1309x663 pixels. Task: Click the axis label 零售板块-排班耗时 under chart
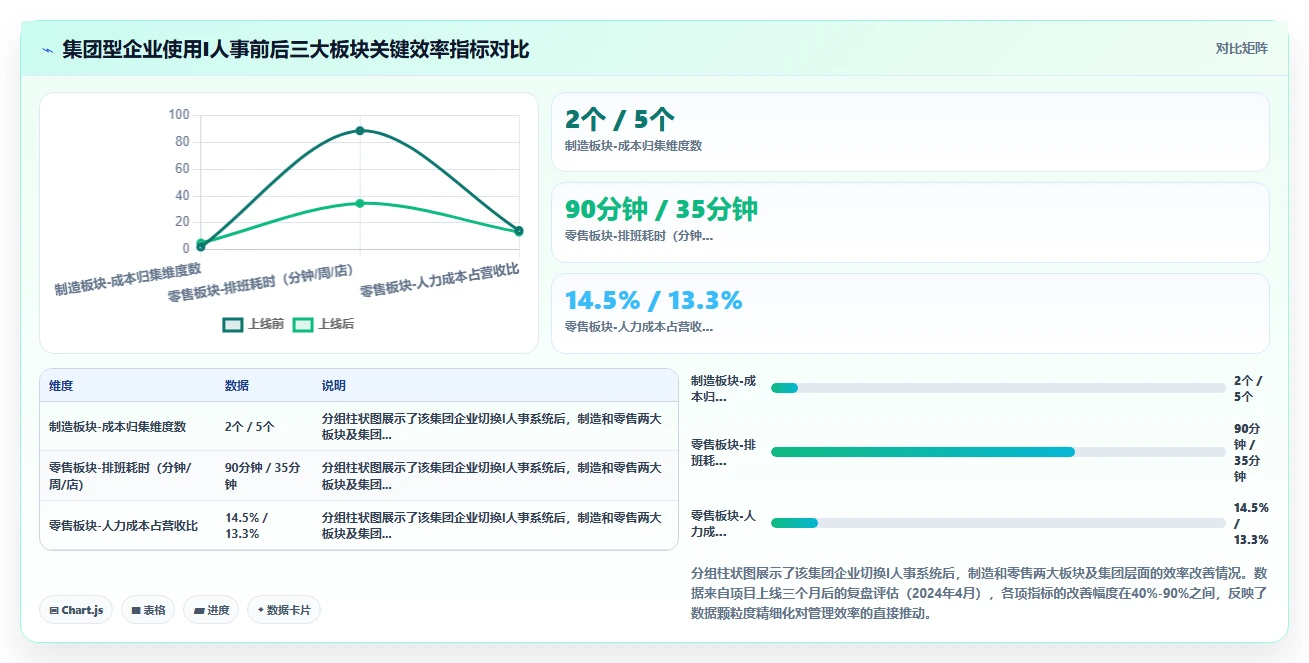263,285
